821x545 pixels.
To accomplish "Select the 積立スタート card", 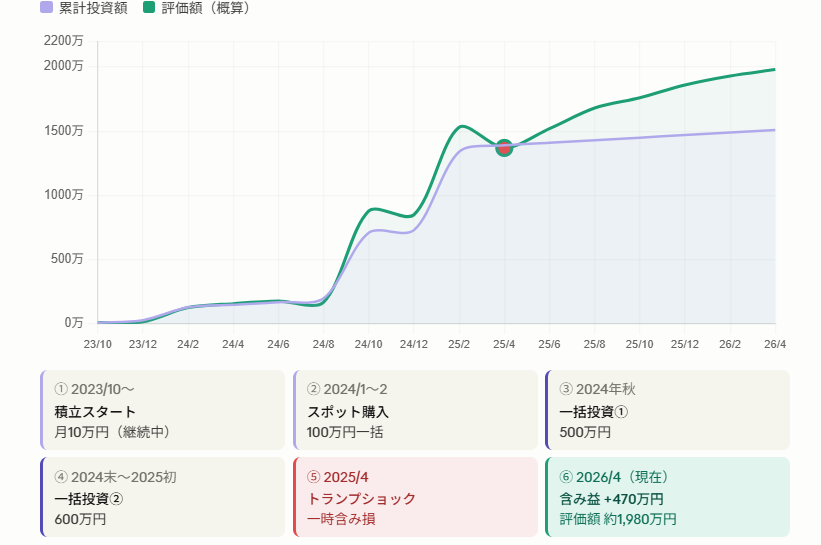I will (x=163, y=410).
